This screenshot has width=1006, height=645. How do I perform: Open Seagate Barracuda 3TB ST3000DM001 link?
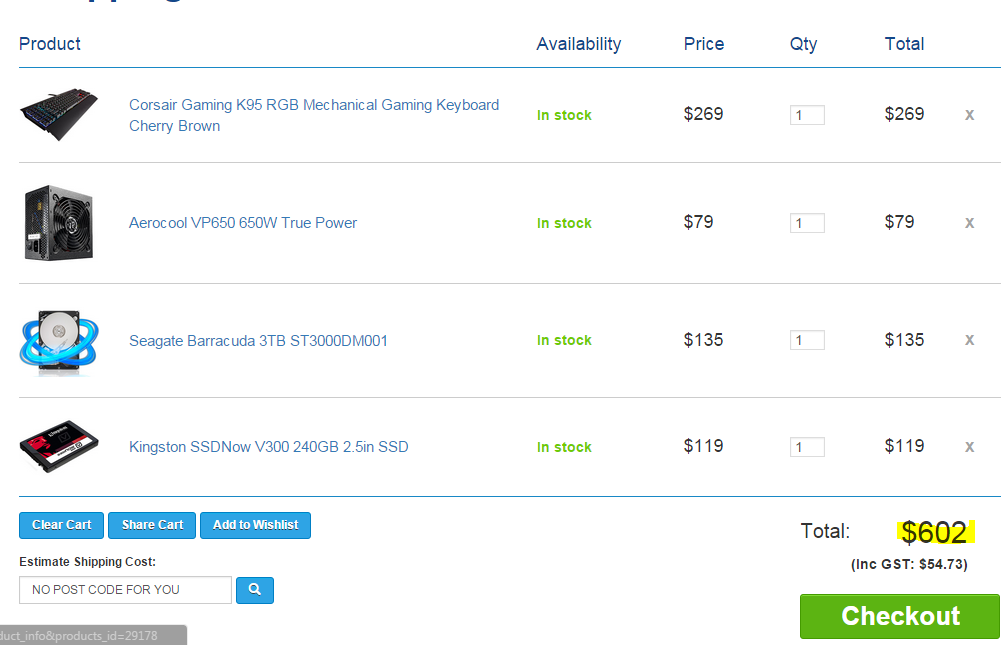(x=258, y=341)
